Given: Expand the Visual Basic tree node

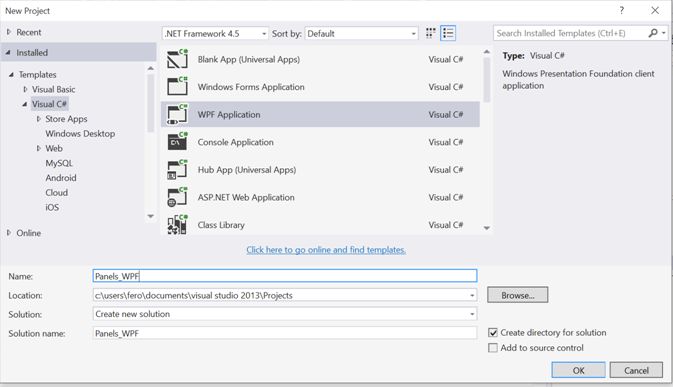Looking at the screenshot, I should 25,89.
